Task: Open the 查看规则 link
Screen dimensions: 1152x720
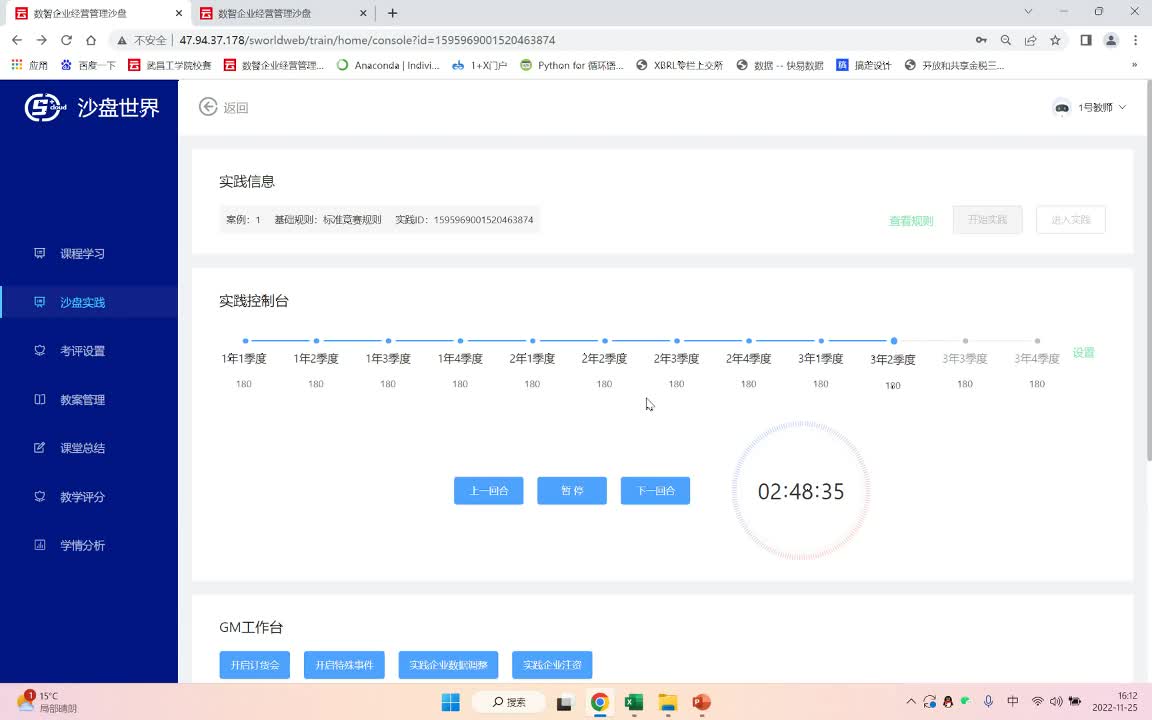Action: [911, 220]
